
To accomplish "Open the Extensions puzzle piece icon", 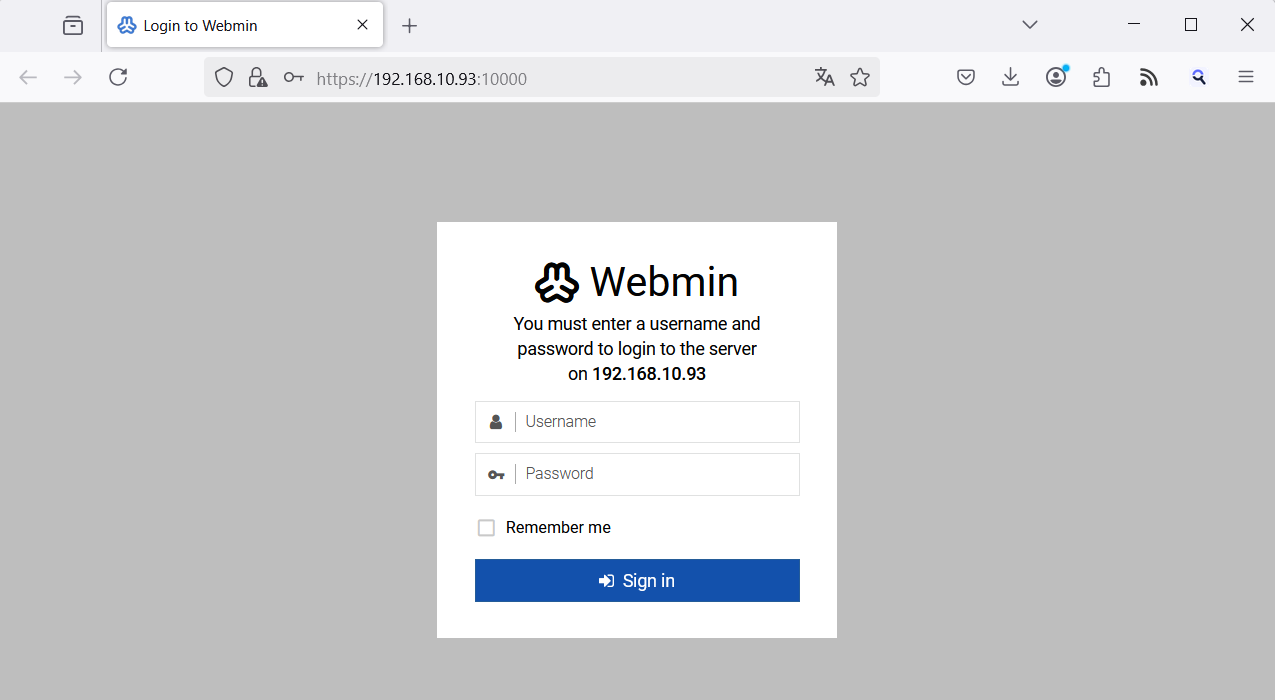I will pos(1102,77).
